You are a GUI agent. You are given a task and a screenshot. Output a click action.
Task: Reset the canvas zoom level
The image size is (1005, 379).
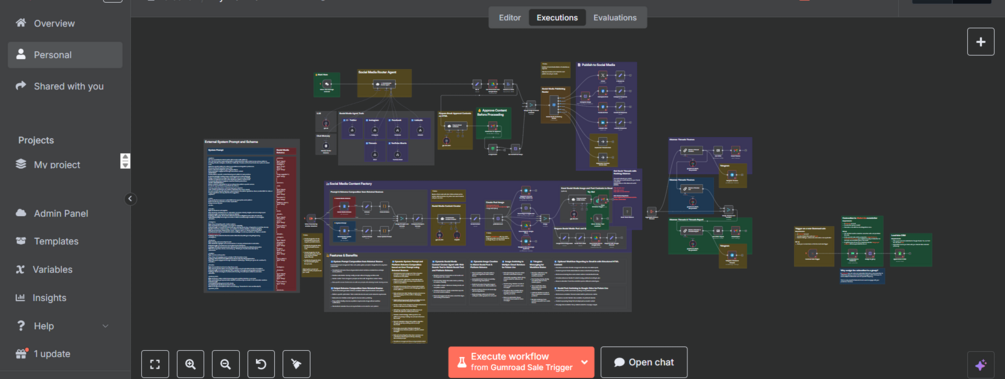click(x=261, y=364)
